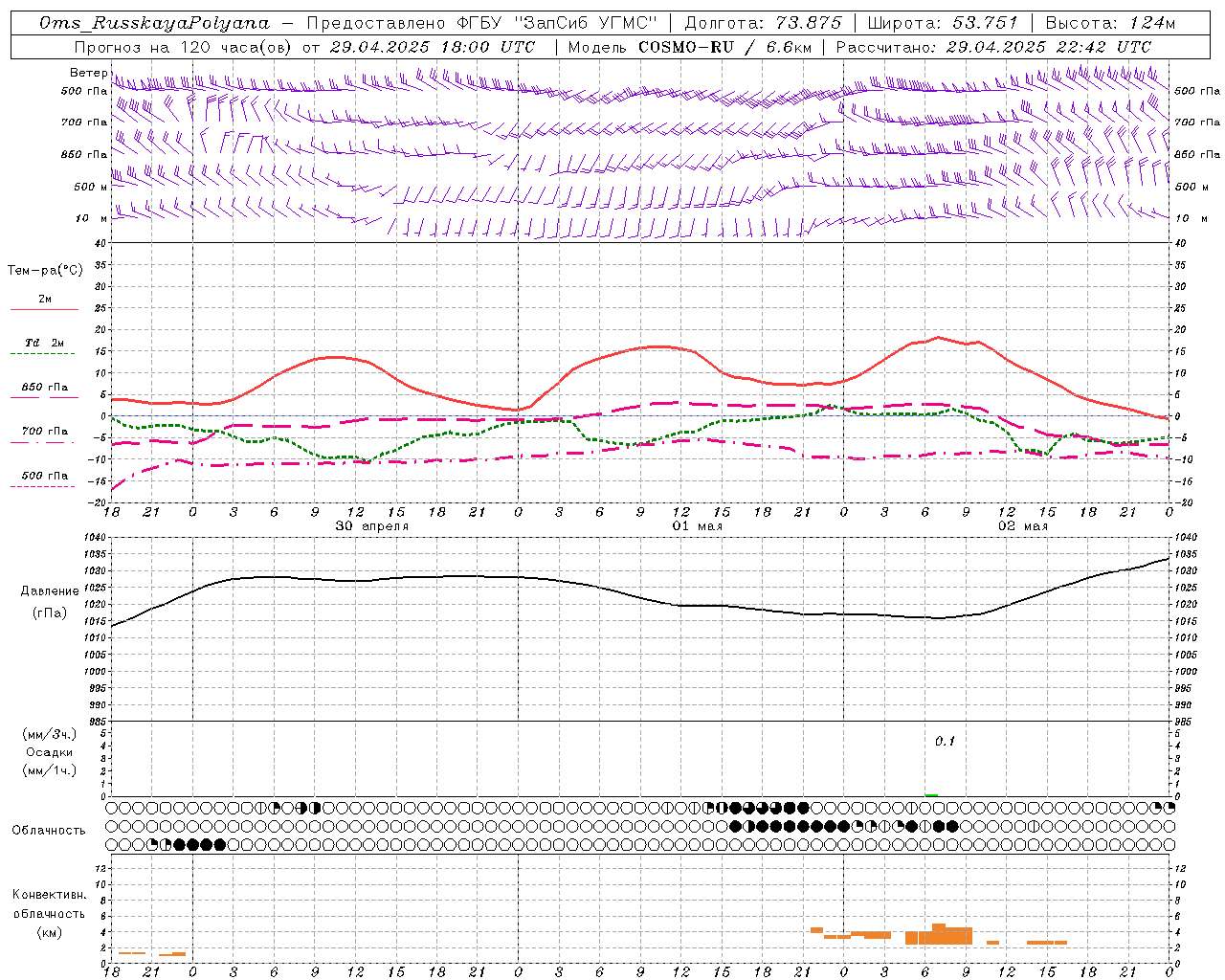Viewport: 1225px width, 980px height.
Task: Click the '700 гПа' temperature legend entry
Action: (45, 431)
